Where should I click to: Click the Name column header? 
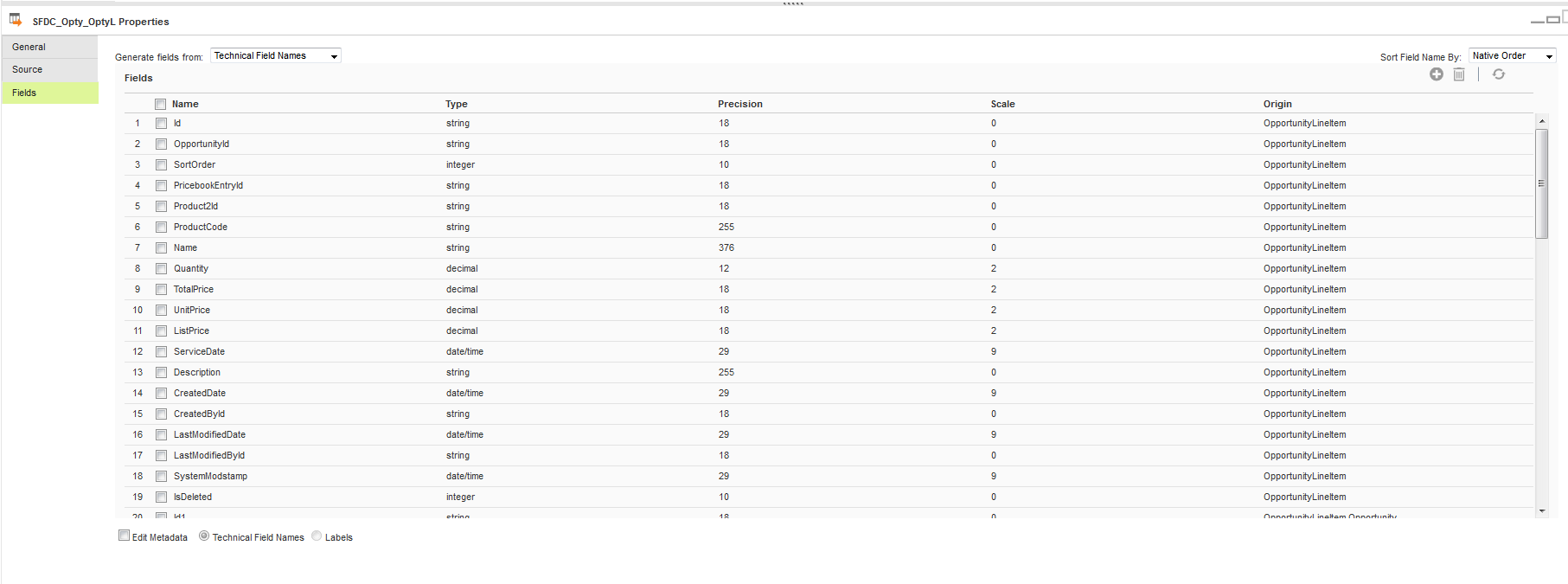[x=185, y=104]
